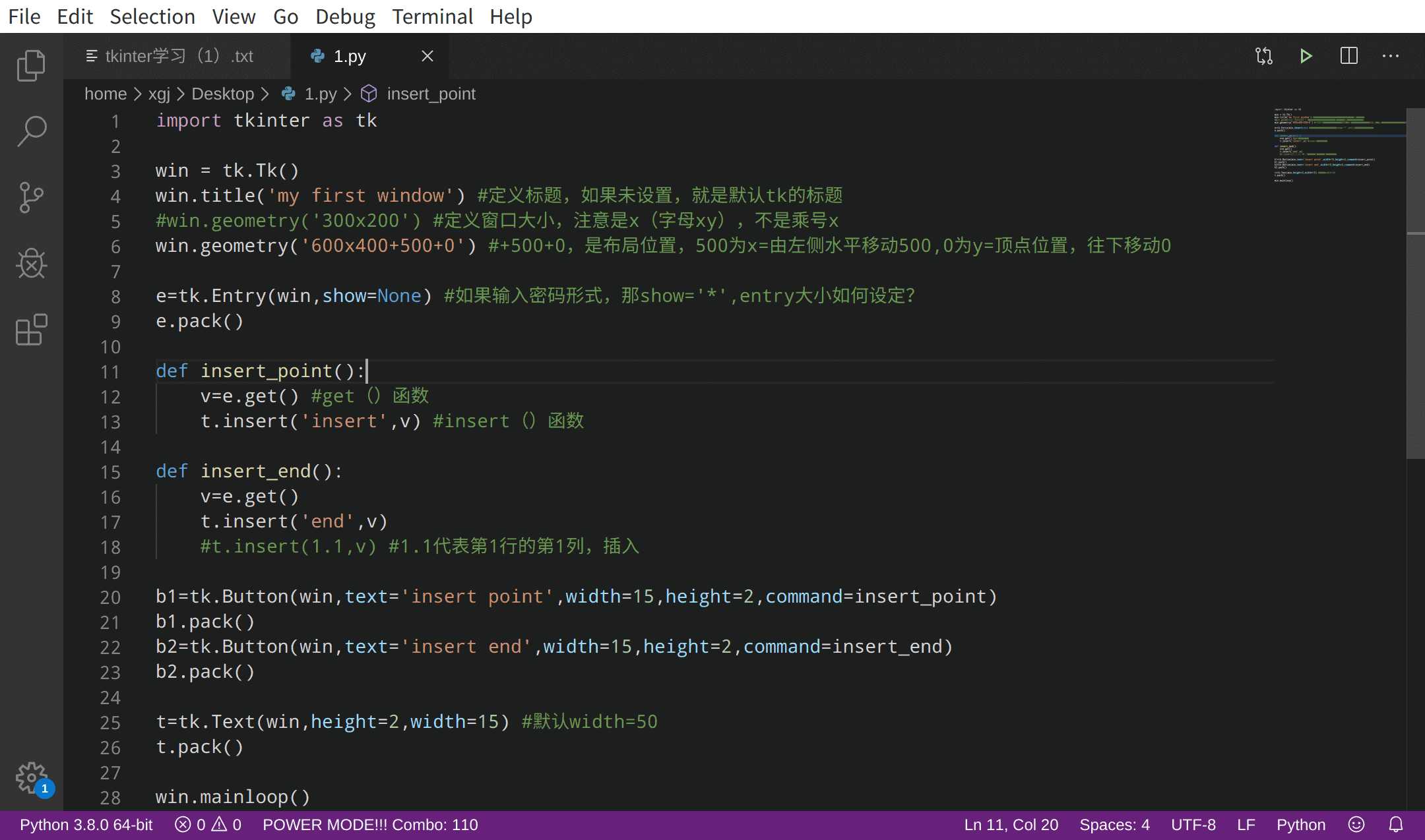Expand the insert_point breadcrumb symbol
The image size is (1425, 840).
[x=431, y=94]
